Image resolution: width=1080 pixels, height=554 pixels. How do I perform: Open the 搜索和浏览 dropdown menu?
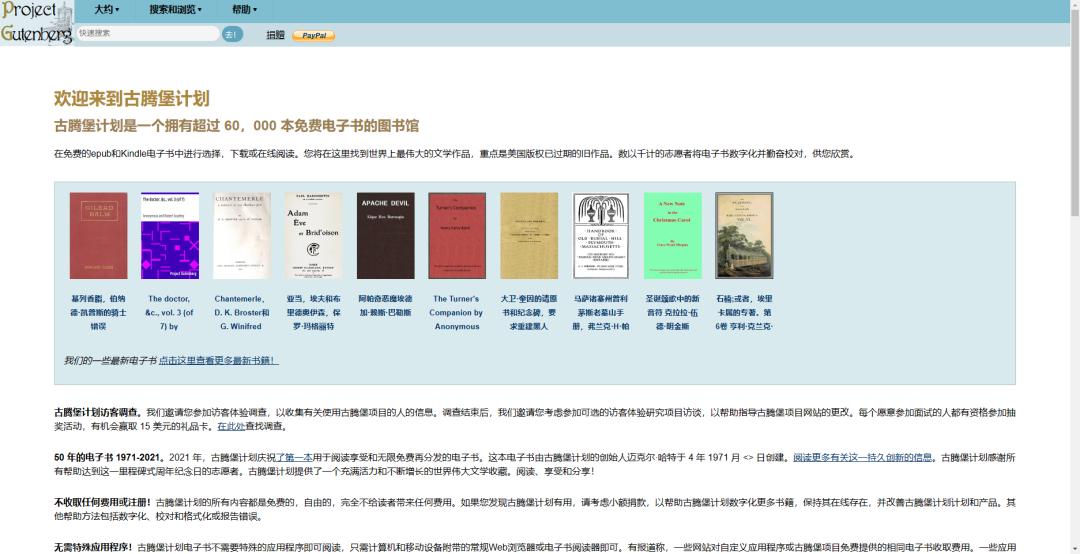(176, 10)
